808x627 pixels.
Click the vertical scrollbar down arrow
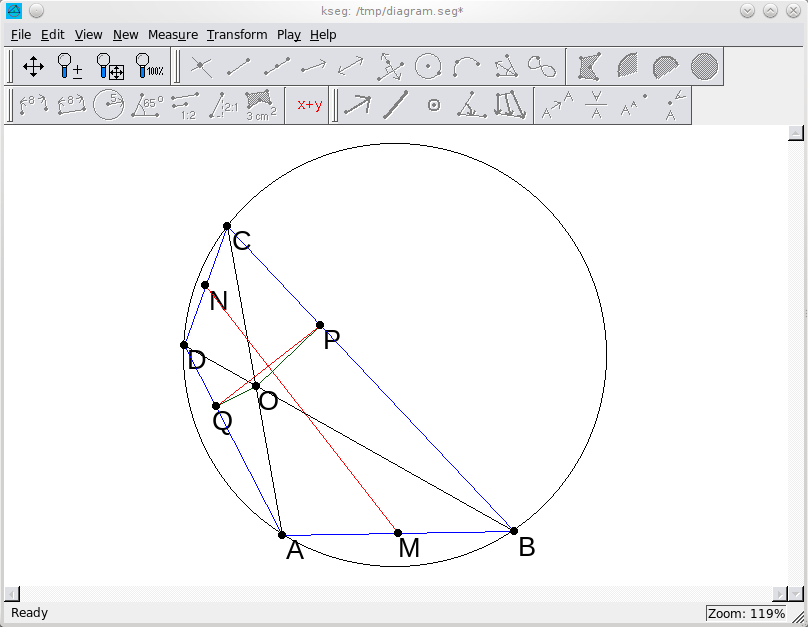[796, 594]
